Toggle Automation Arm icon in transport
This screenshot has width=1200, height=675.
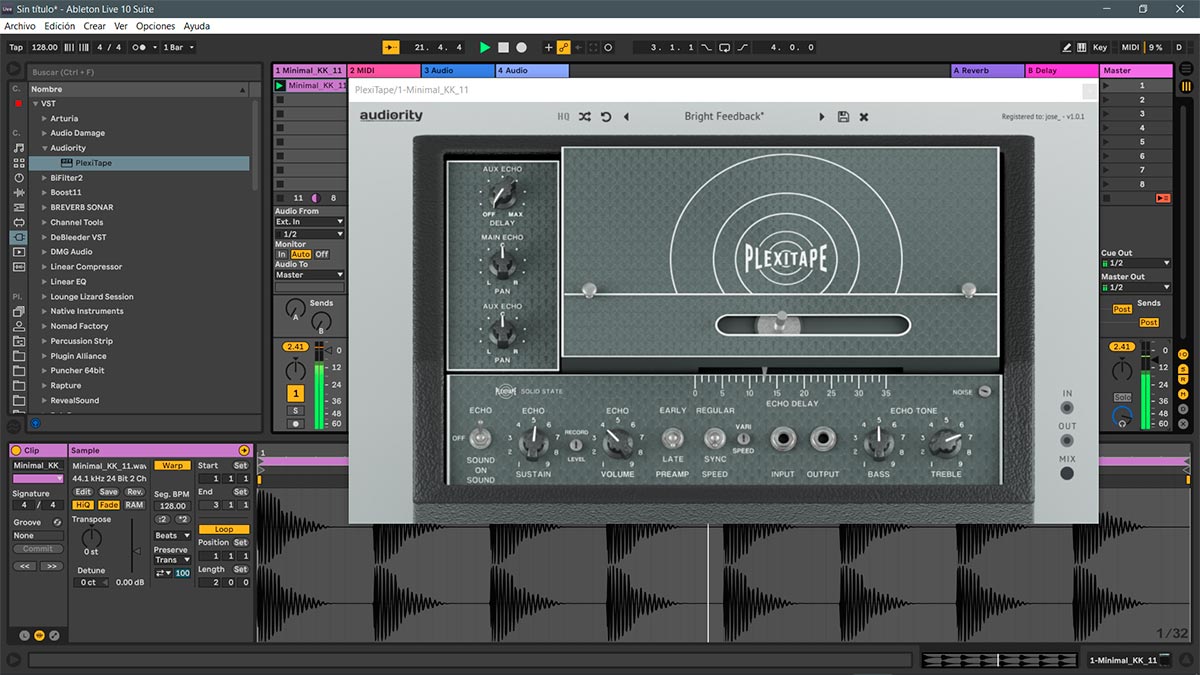click(x=563, y=47)
